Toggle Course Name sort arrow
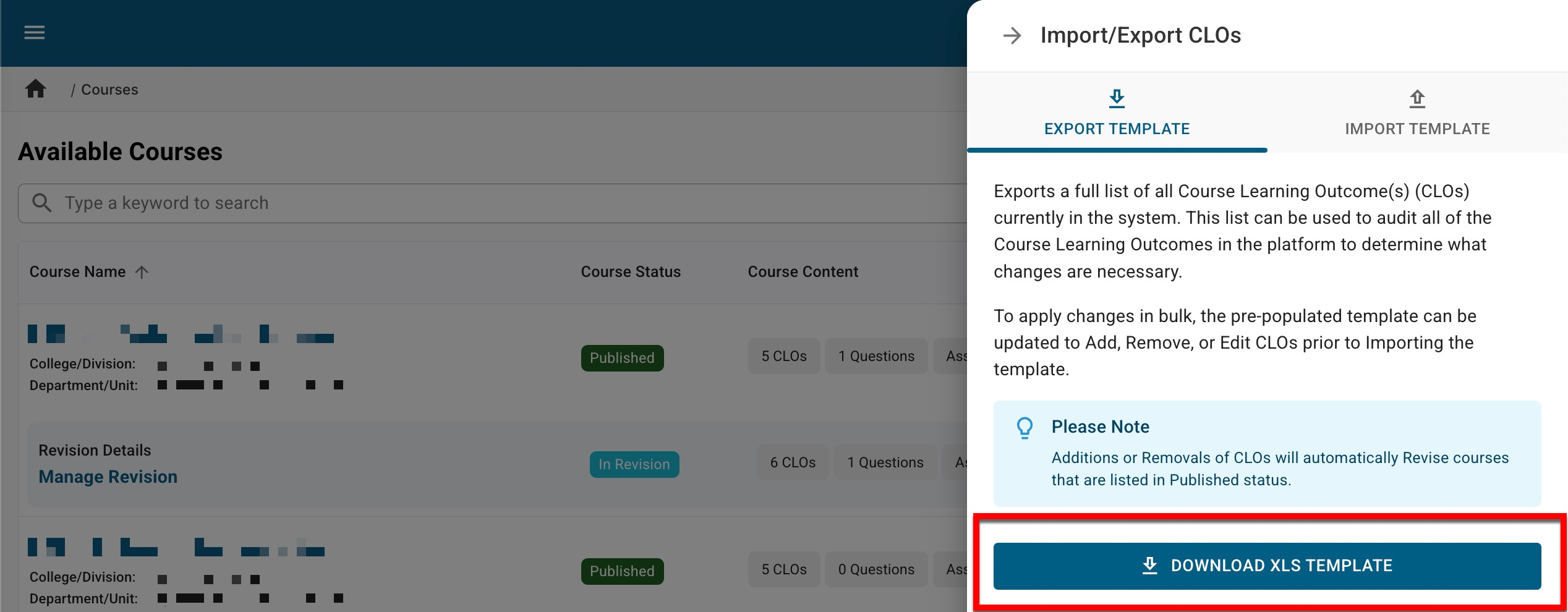This screenshot has width=1568, height=612. (142, 272)
